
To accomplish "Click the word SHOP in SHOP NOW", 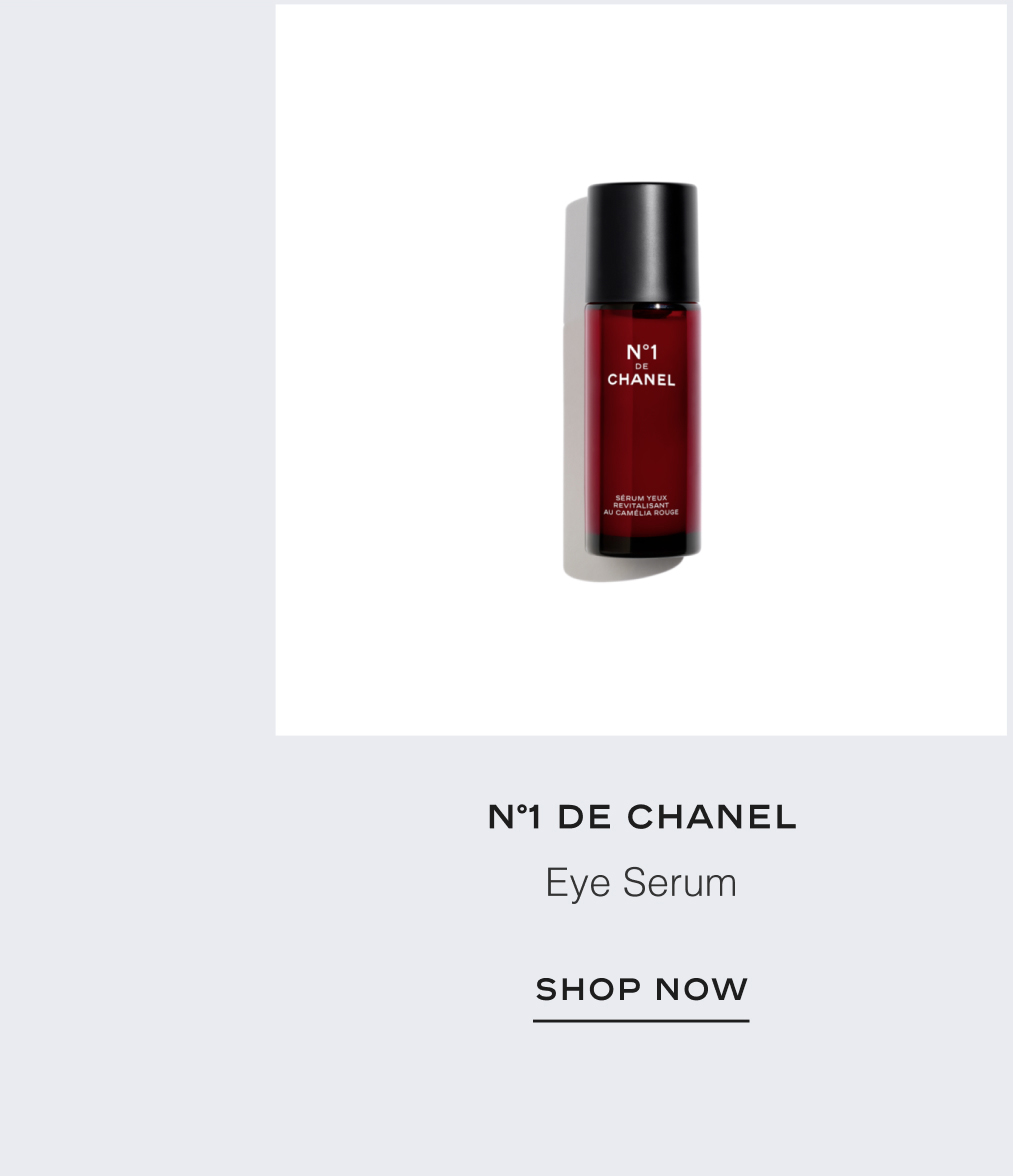I will (589, 989).
